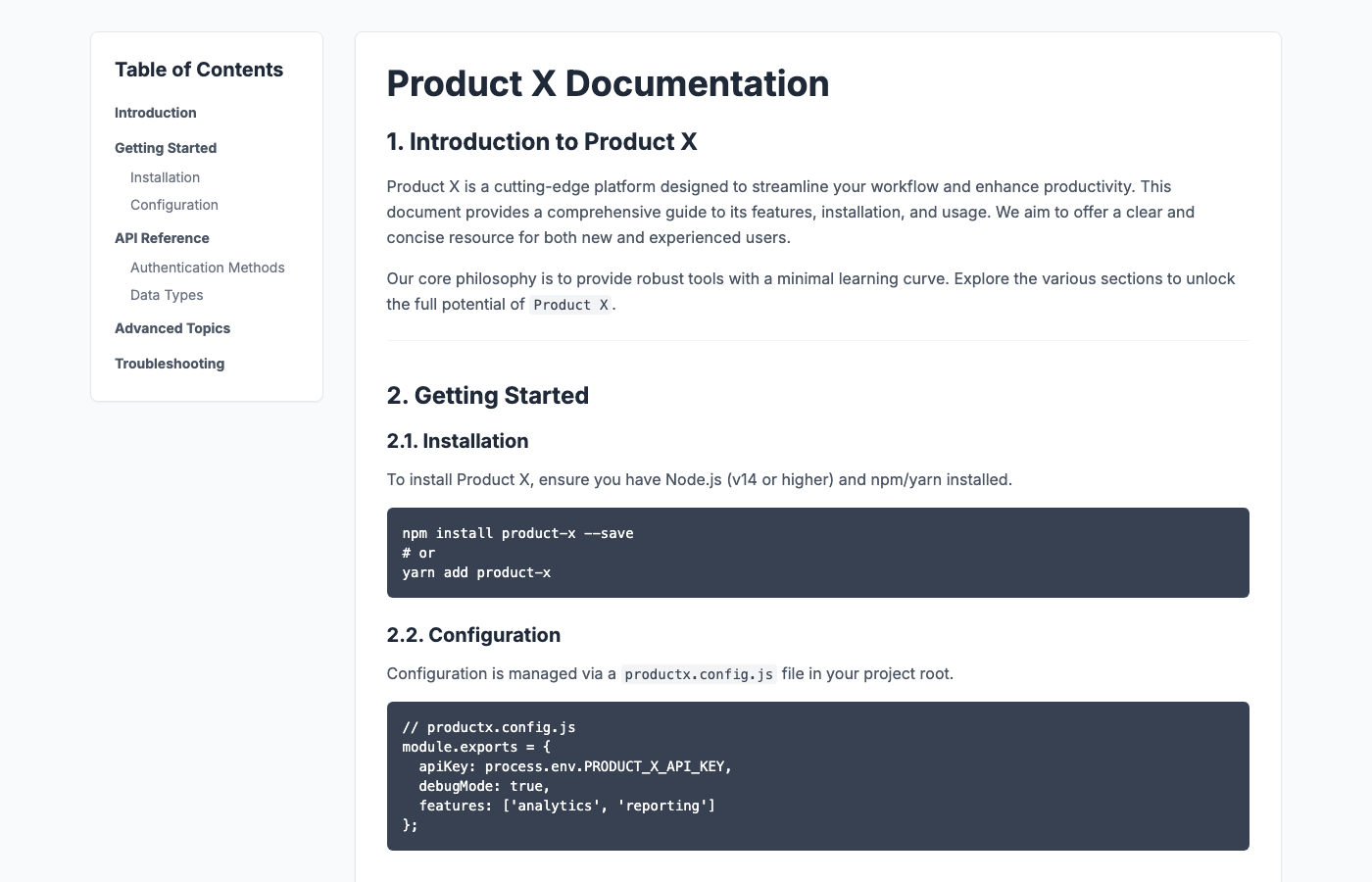
Task: Click the 2. Getting Started heading
Action: (487, 396)
